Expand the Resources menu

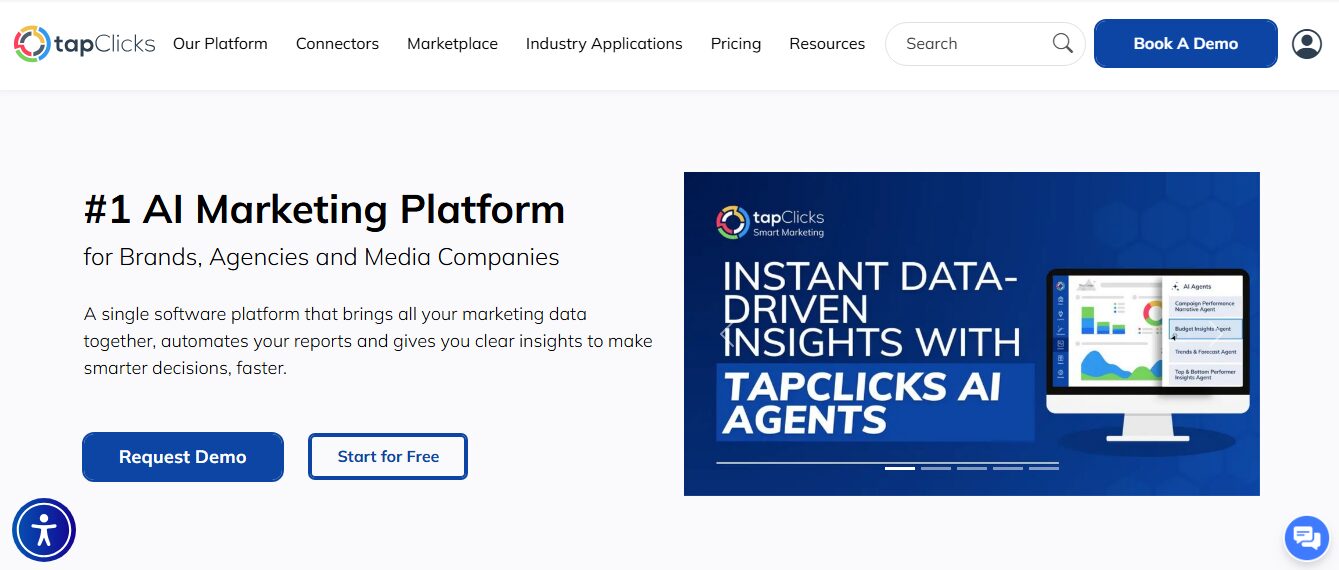pos(827,44)
